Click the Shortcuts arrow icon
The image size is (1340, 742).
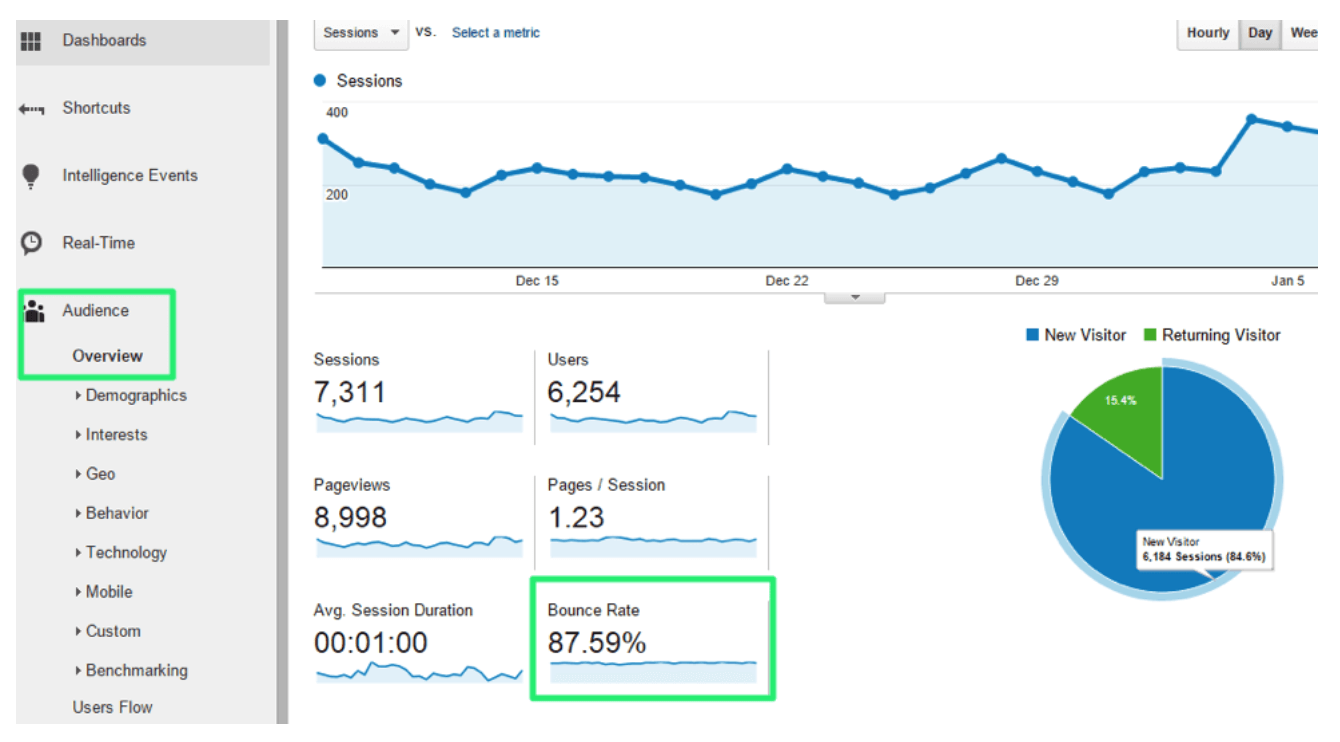click(31, 109)
